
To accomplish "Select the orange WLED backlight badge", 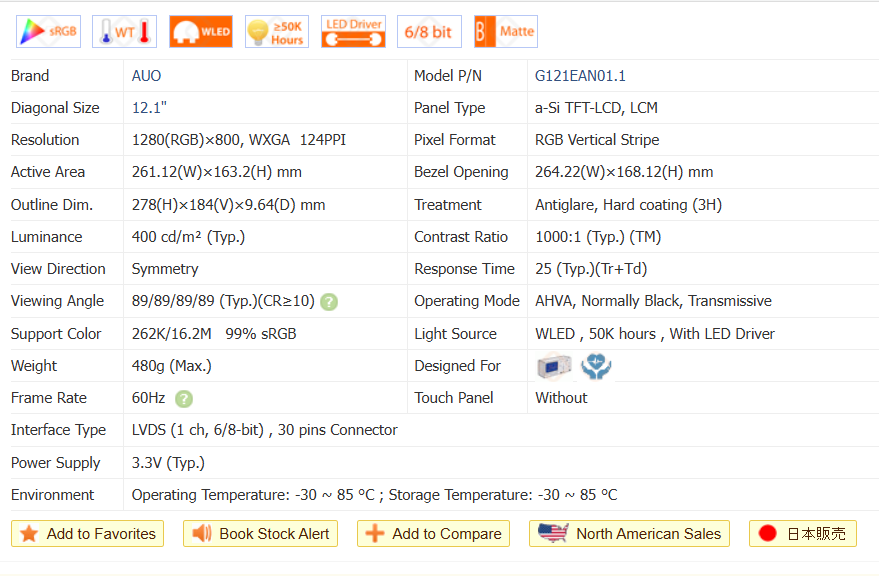I will tap(201, 31).
